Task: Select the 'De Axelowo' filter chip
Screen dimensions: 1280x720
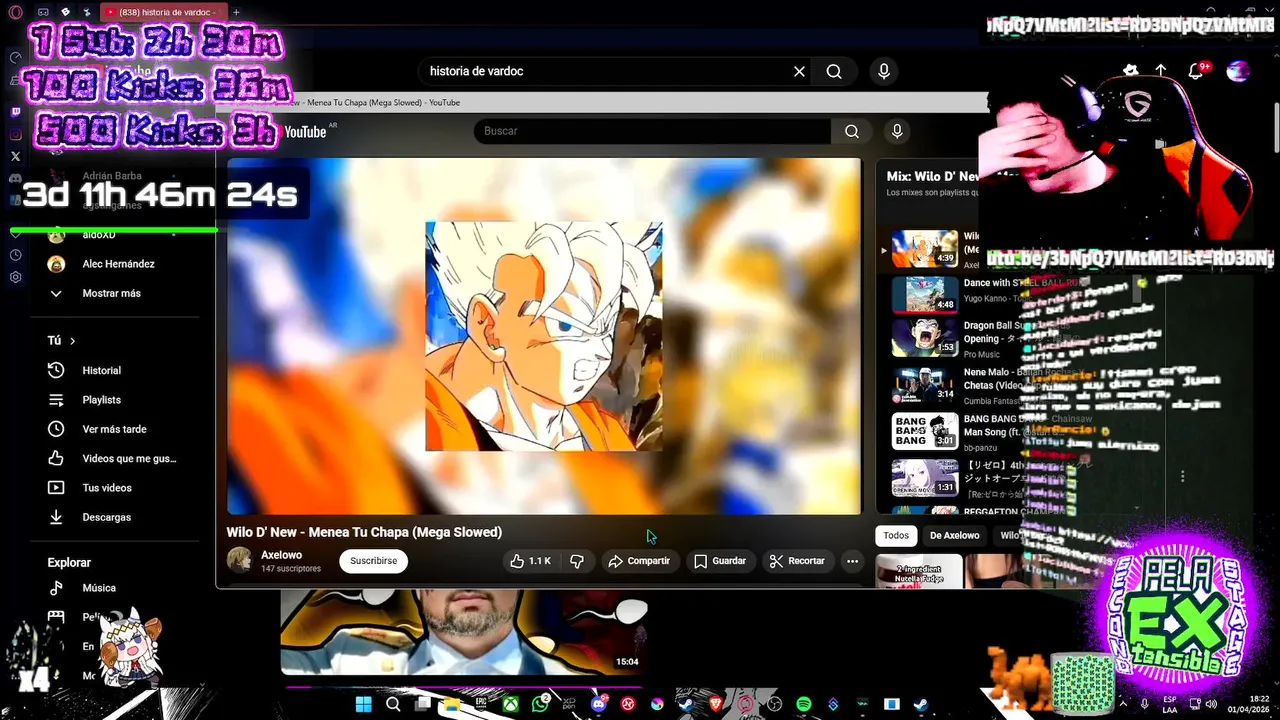Action: (955, 536)
